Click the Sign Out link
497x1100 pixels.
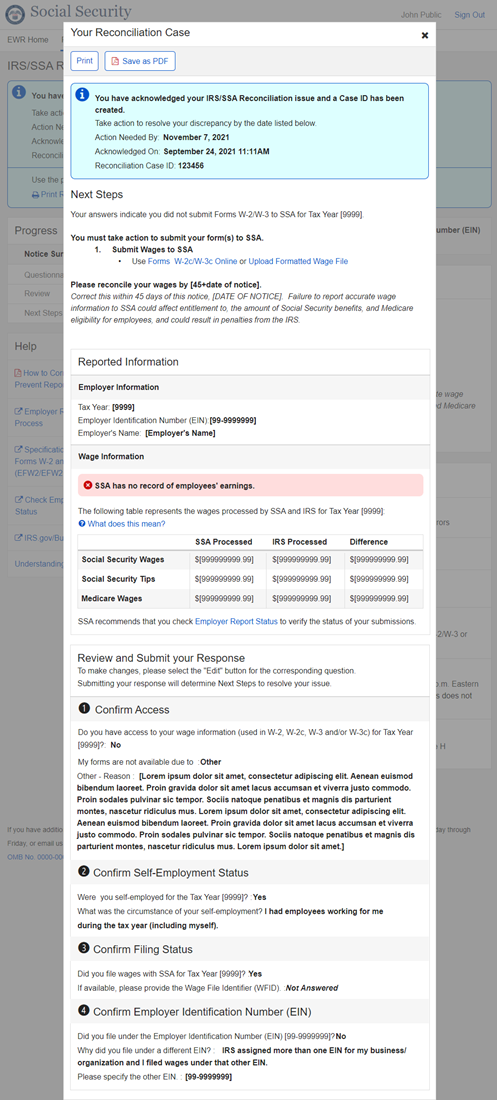tap(470, 15)
